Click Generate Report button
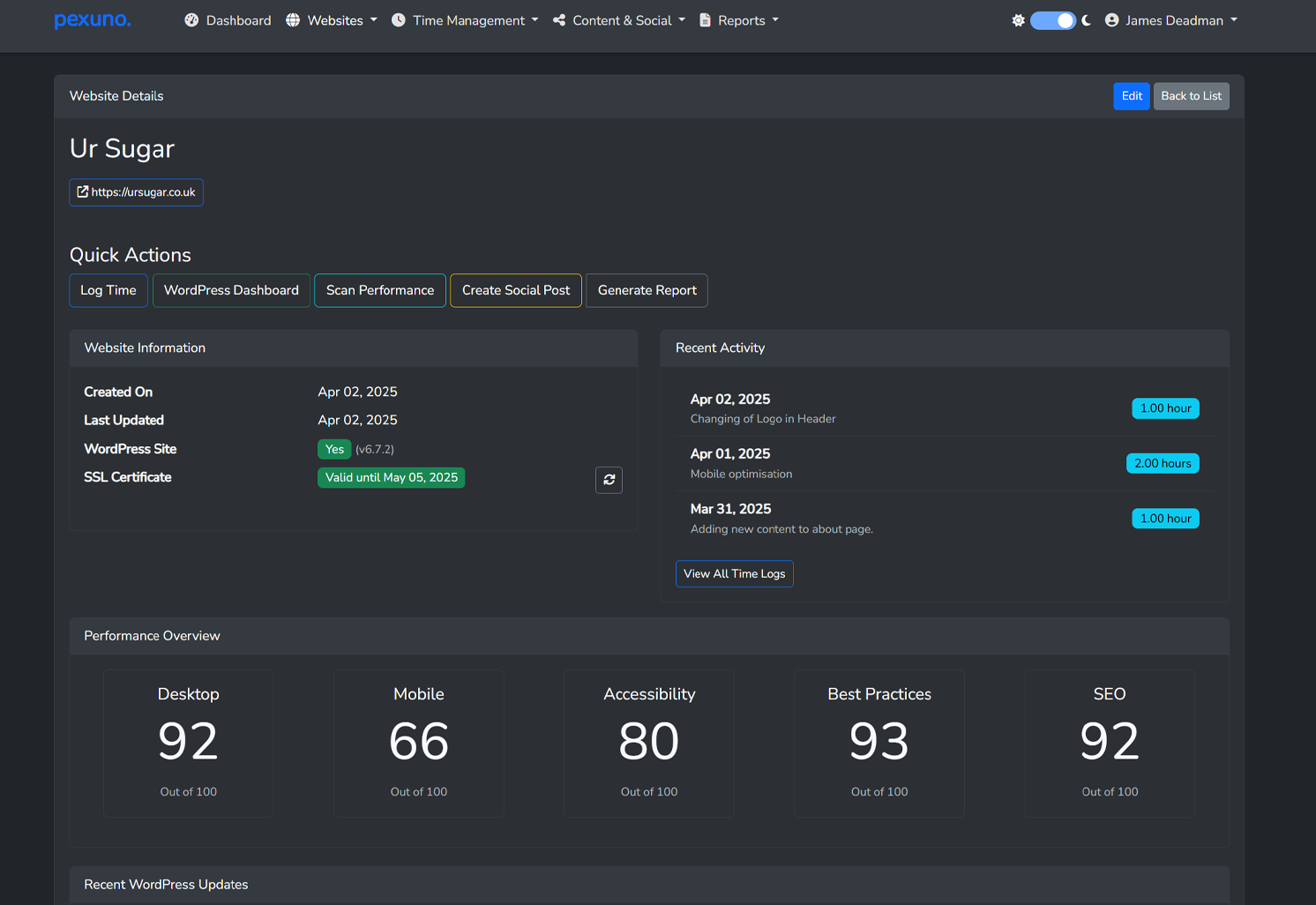 tap(647, 290)
